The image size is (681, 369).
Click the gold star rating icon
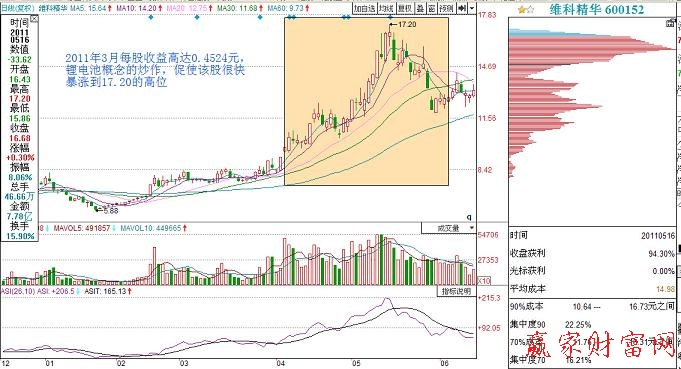click(522, 10)
